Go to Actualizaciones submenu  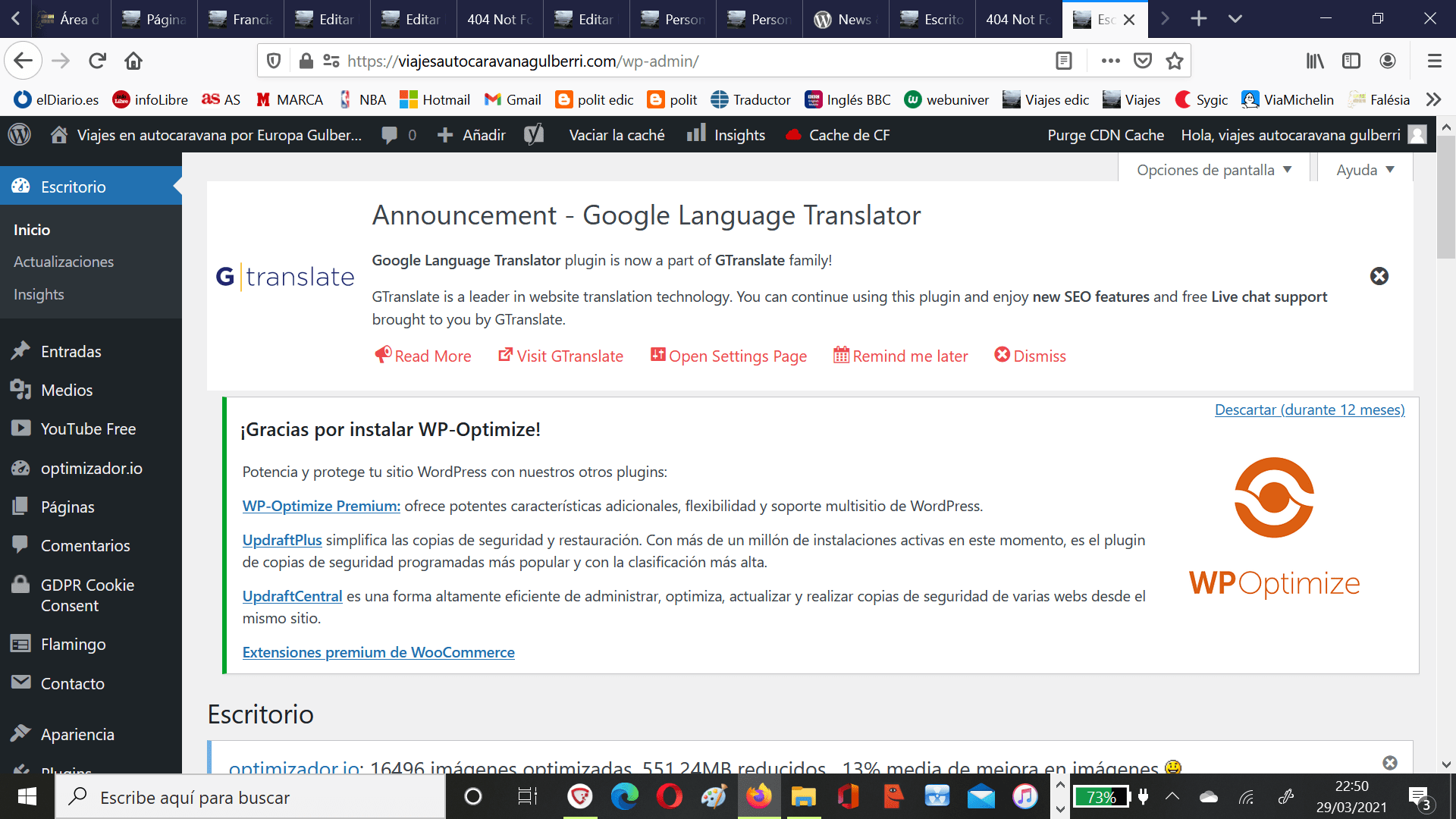pos(64,262)
